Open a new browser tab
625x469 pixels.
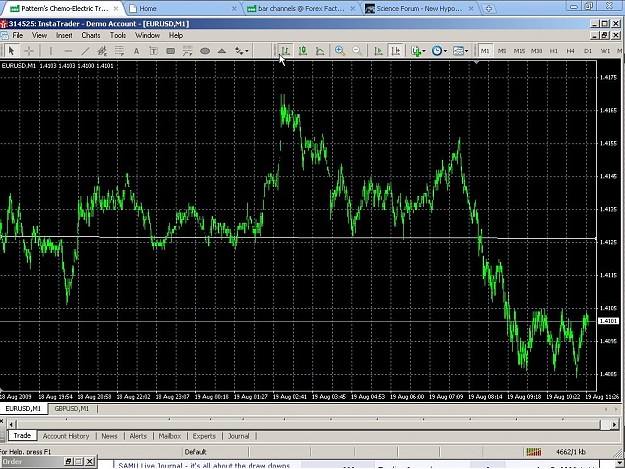489,8
